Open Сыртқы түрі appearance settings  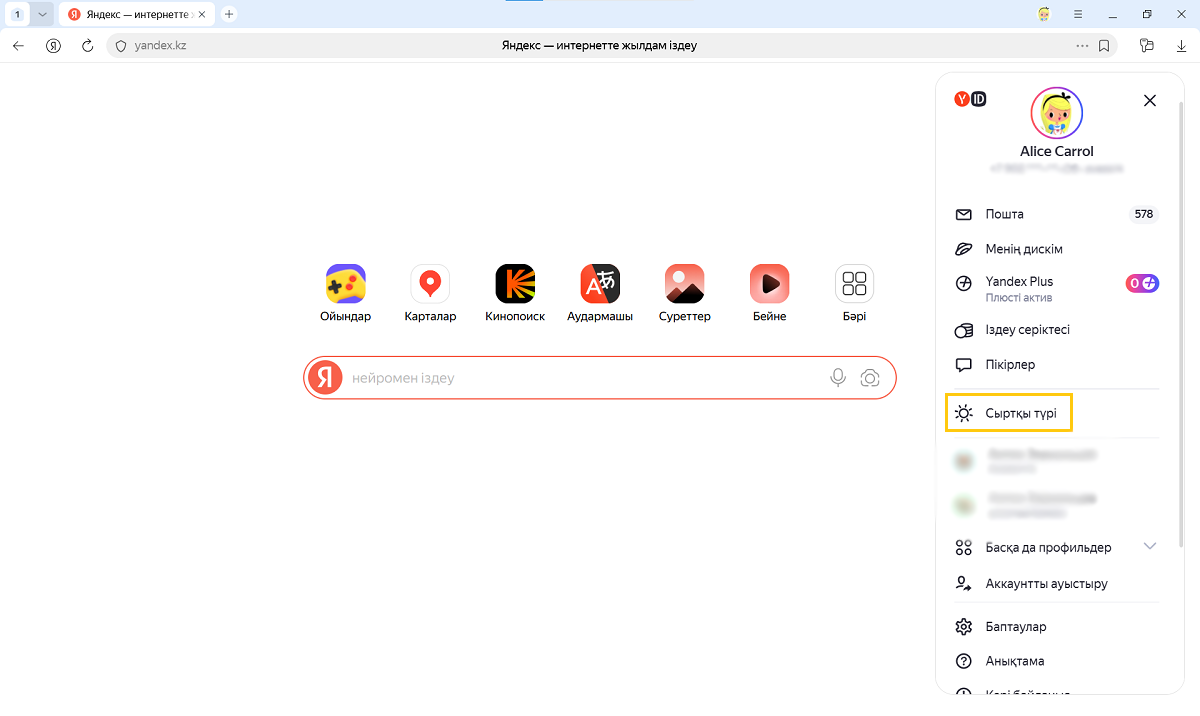(1009, 413)
